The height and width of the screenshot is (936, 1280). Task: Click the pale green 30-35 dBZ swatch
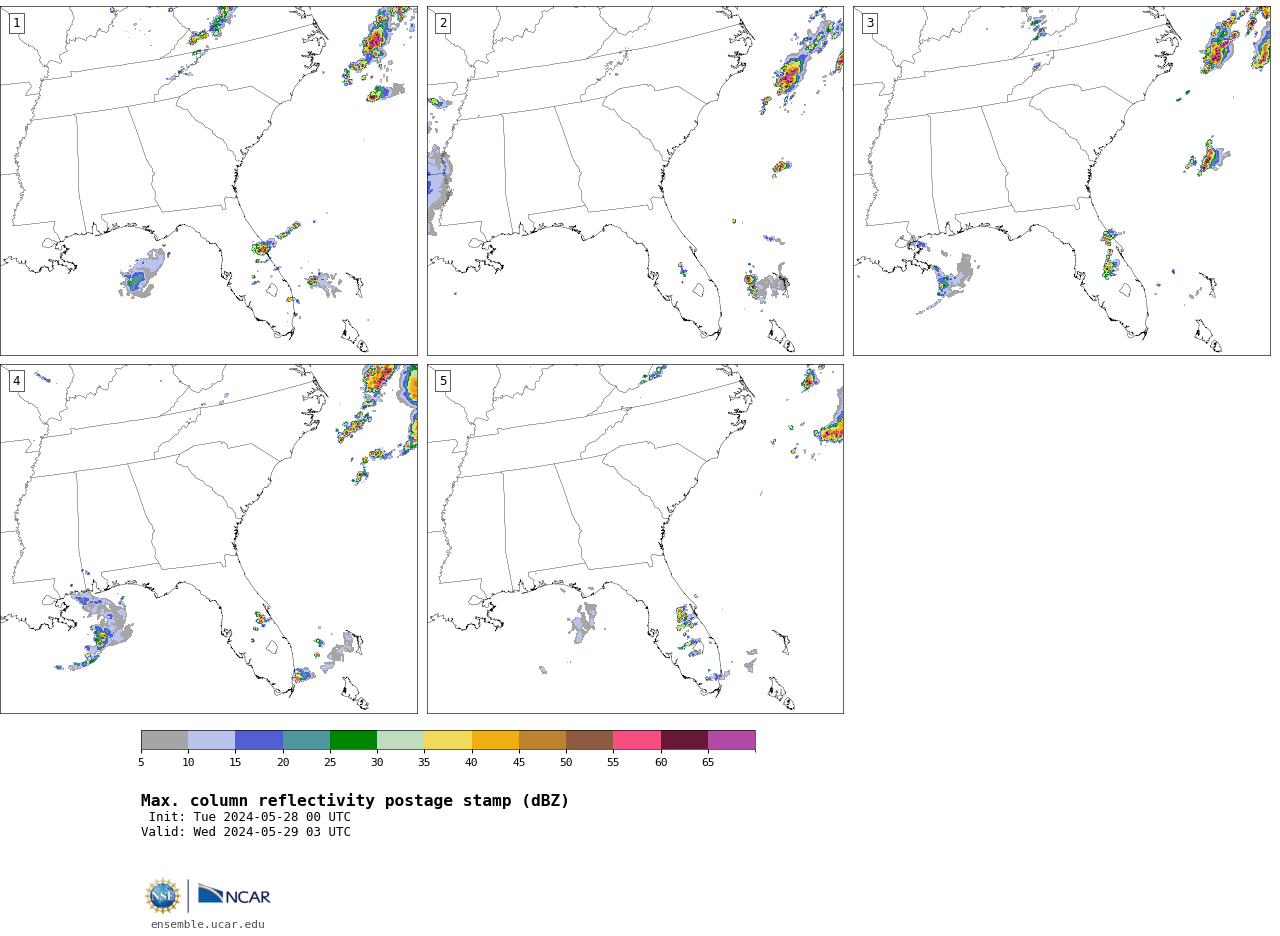click(x=400, y=740)
